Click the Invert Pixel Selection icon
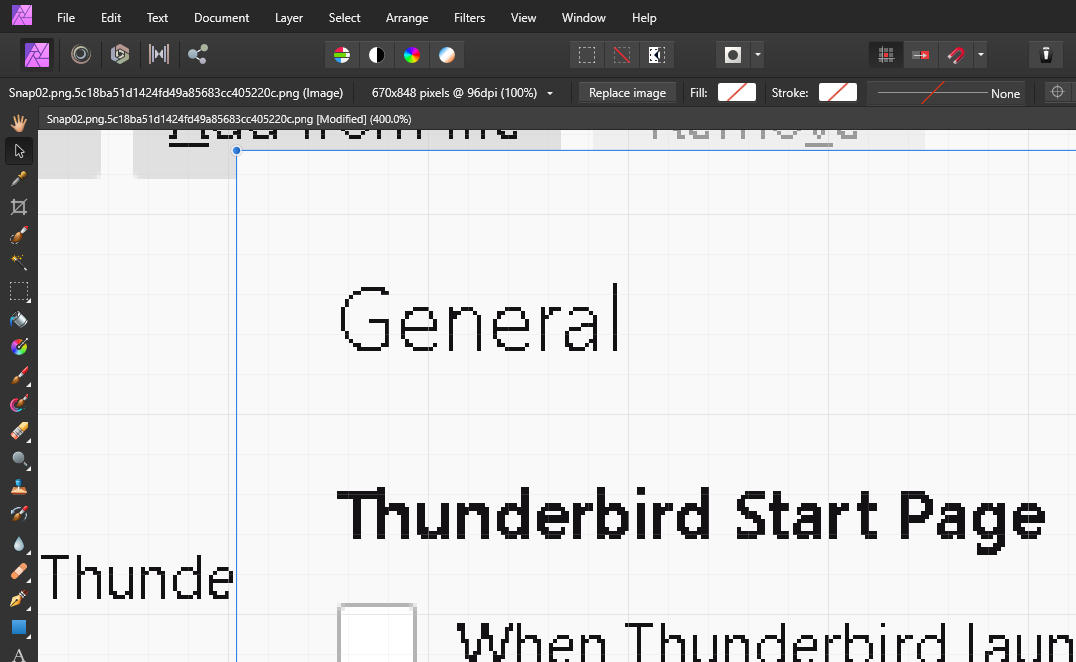This screenshot has width=1076, height=662. pos(657,56)
